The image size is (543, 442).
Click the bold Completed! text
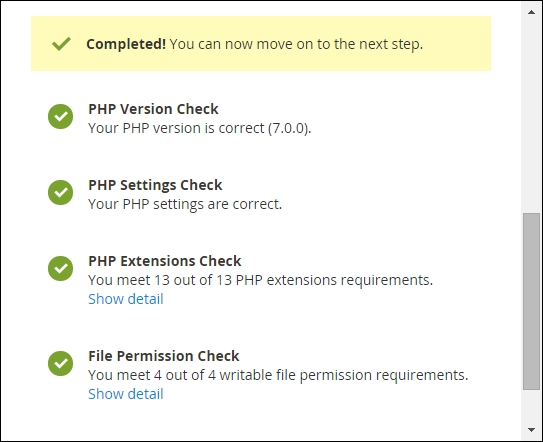point(126,44)
